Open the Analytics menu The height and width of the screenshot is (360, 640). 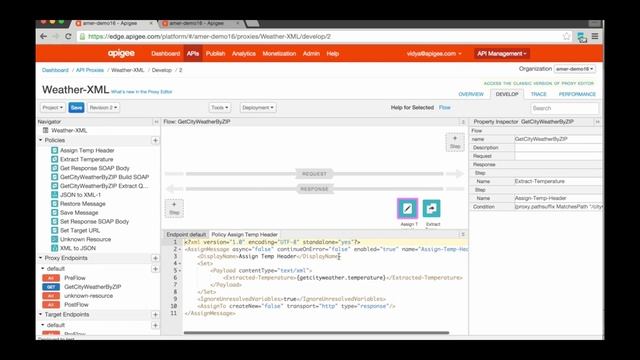244,53
